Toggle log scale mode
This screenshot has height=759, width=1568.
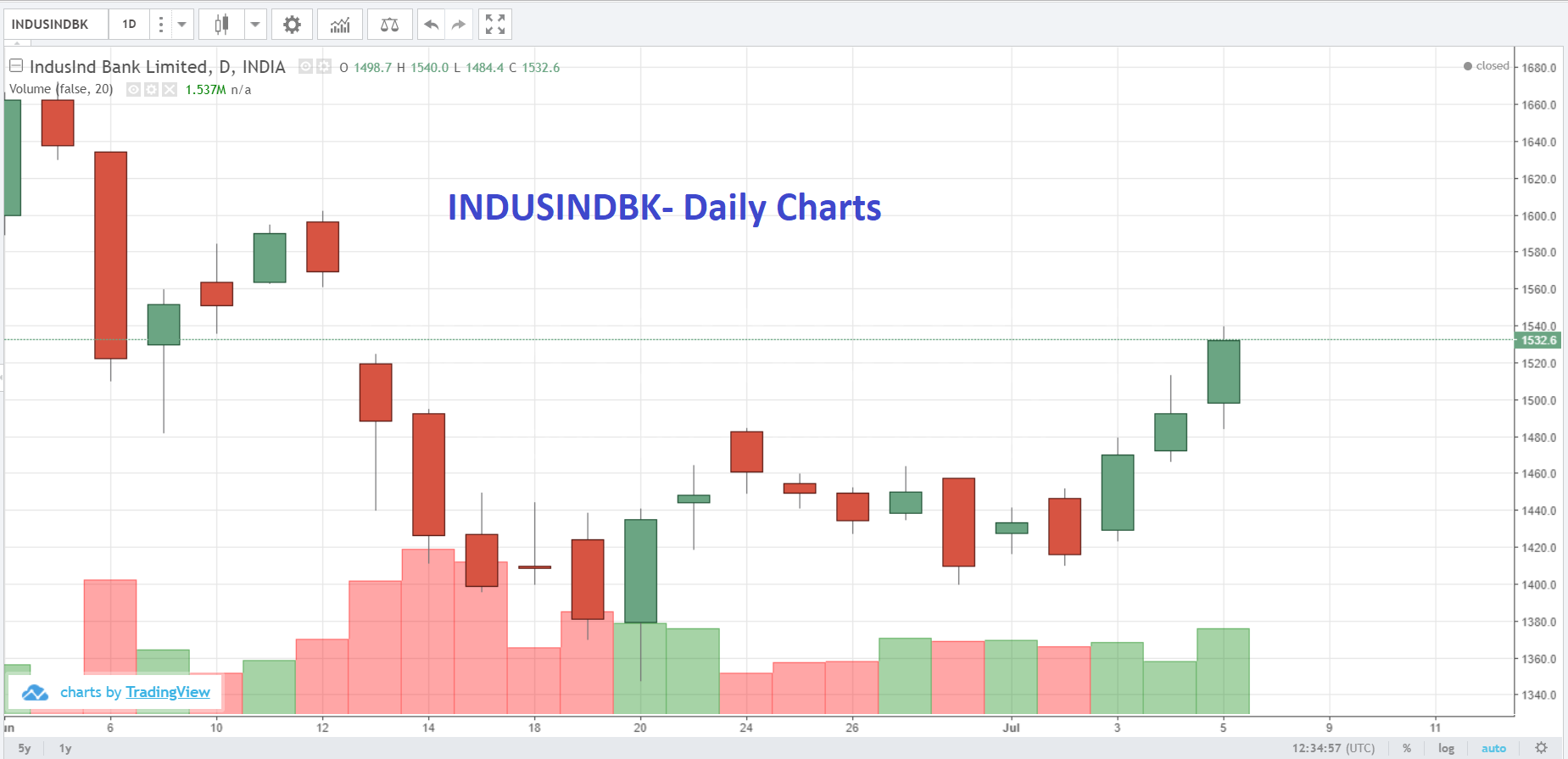(1446, 748)
